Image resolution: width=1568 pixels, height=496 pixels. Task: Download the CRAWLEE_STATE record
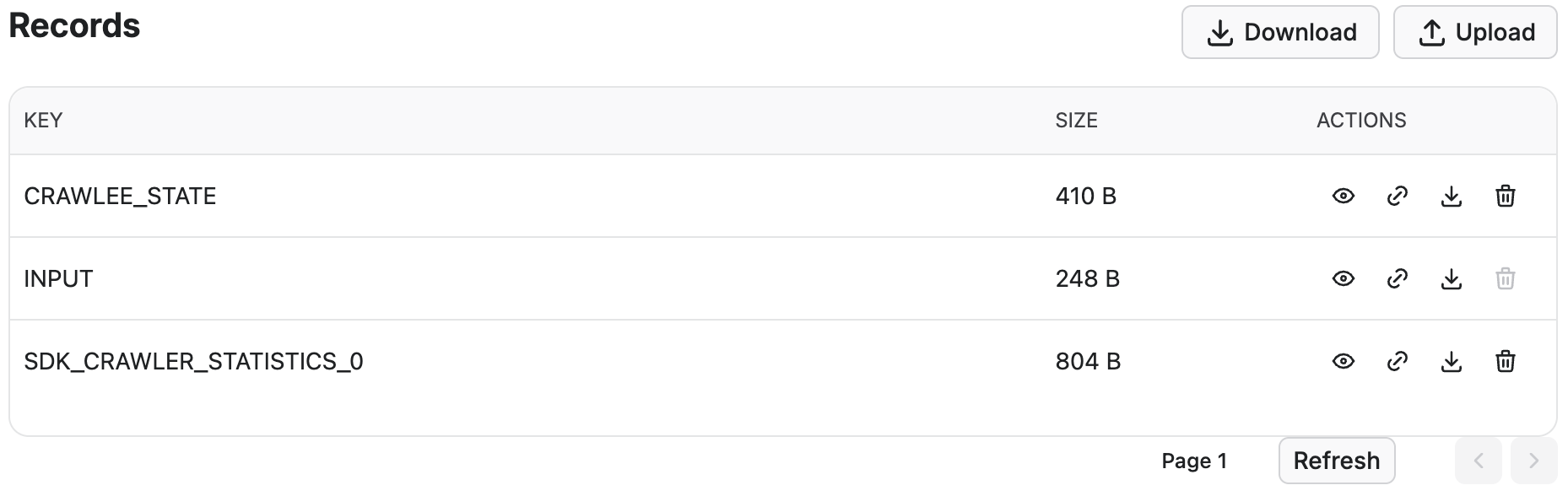pyautogui.click(x=1451, y=197)
